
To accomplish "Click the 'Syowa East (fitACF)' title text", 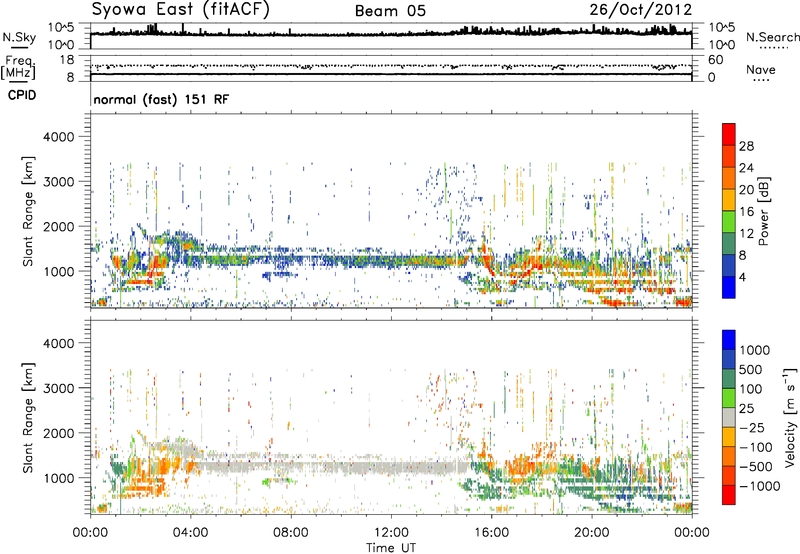I will tap(180, 10).
